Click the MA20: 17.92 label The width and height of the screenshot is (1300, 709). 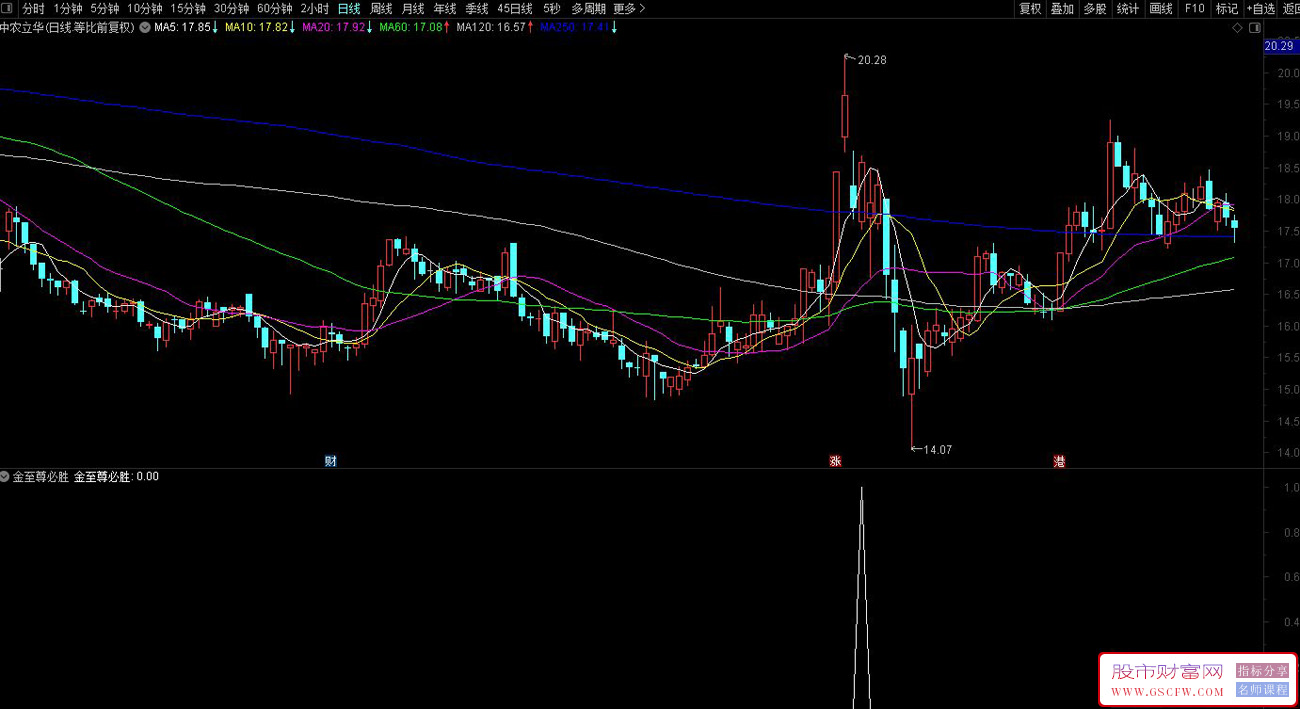pyautogui.click(x=332, y=28)
